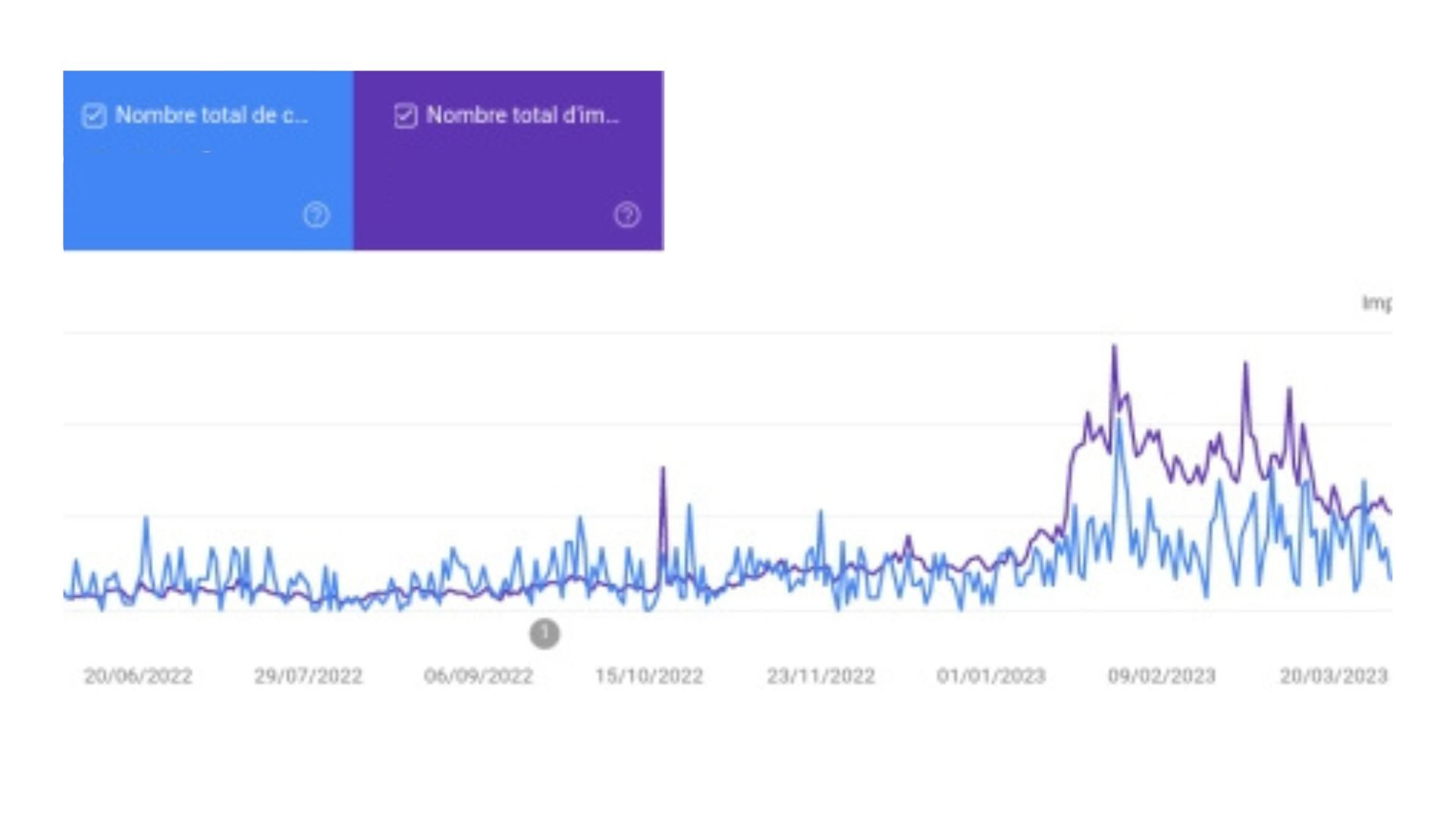Viewport: 1456px width, 819px height.
Task: Click the 06/09/2022 axis date label
Action: click(479, 676)
